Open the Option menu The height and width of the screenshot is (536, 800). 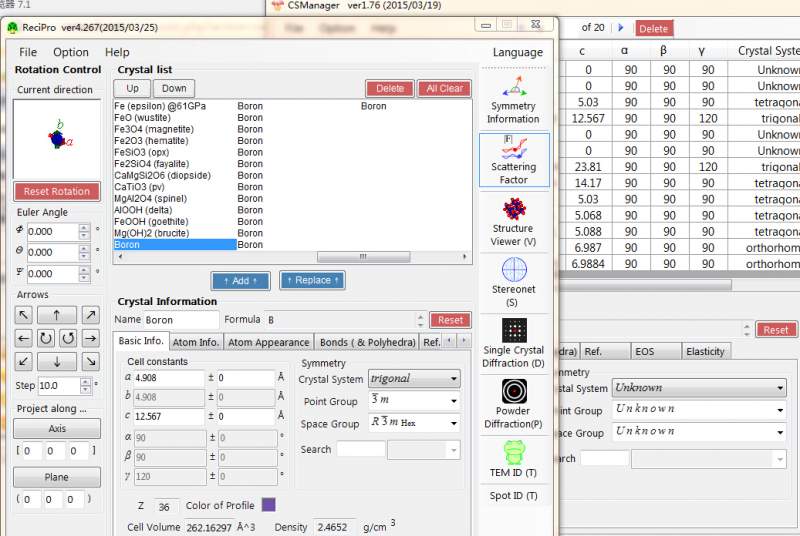71,52
